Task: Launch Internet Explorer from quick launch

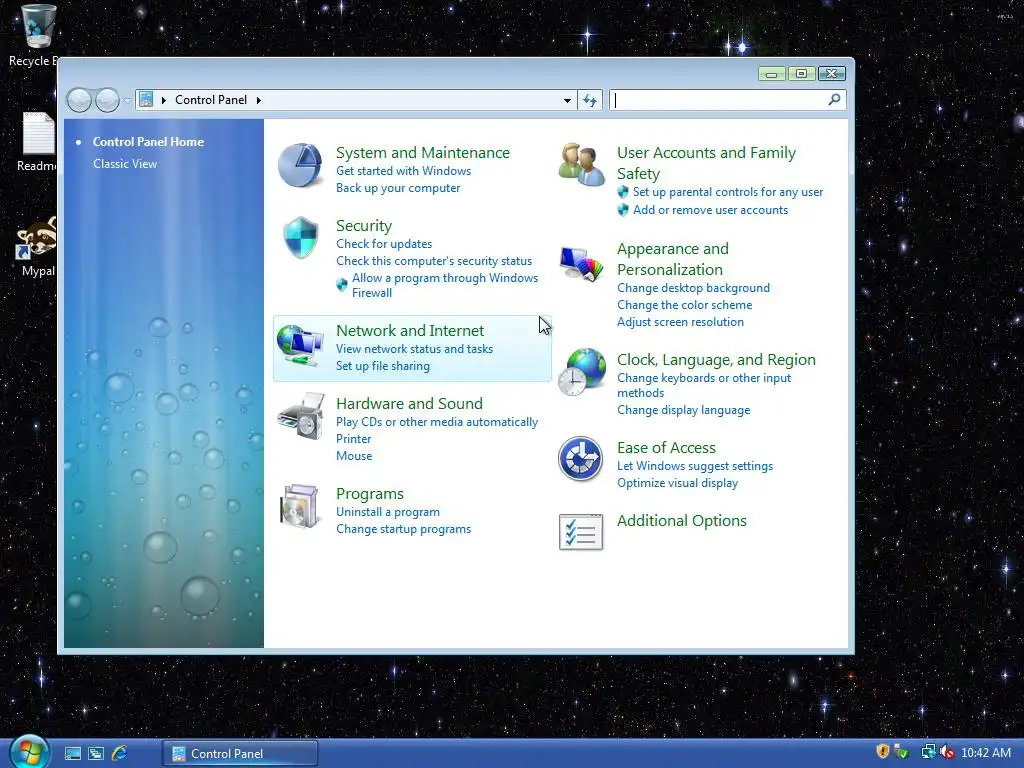Action: [x=120, y=753]
